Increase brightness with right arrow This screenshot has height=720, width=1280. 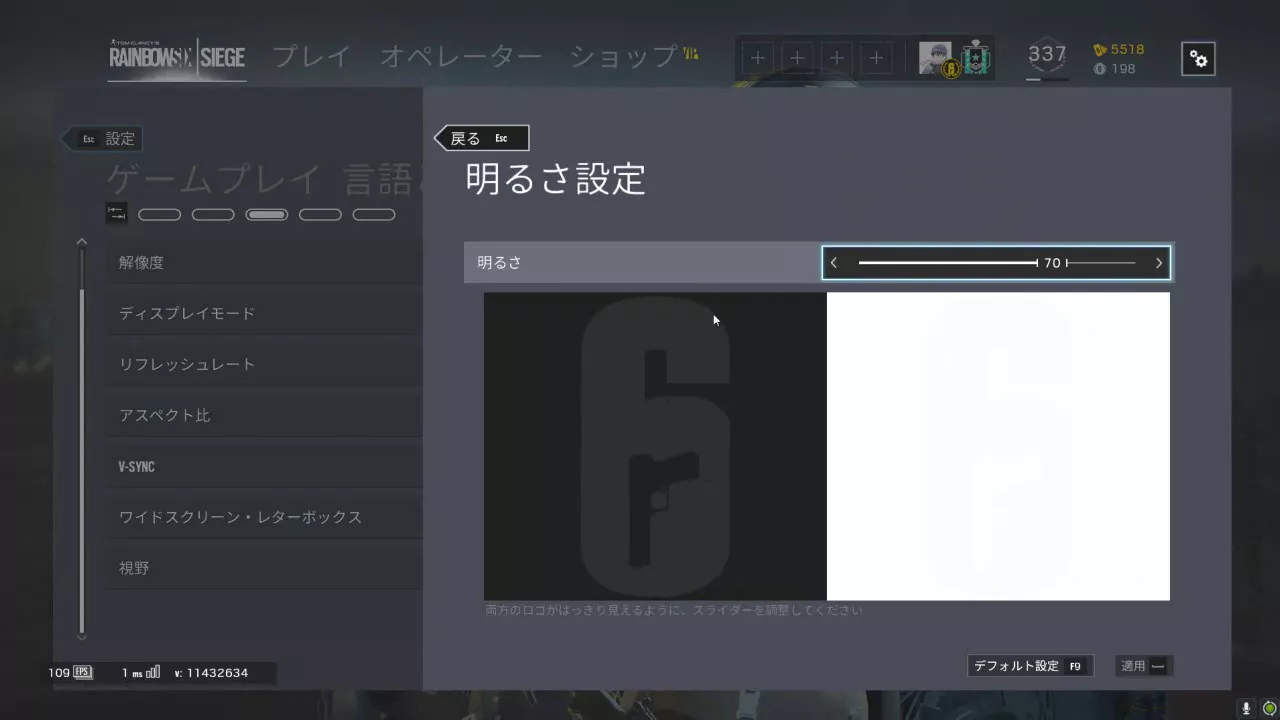point(1159,263)
